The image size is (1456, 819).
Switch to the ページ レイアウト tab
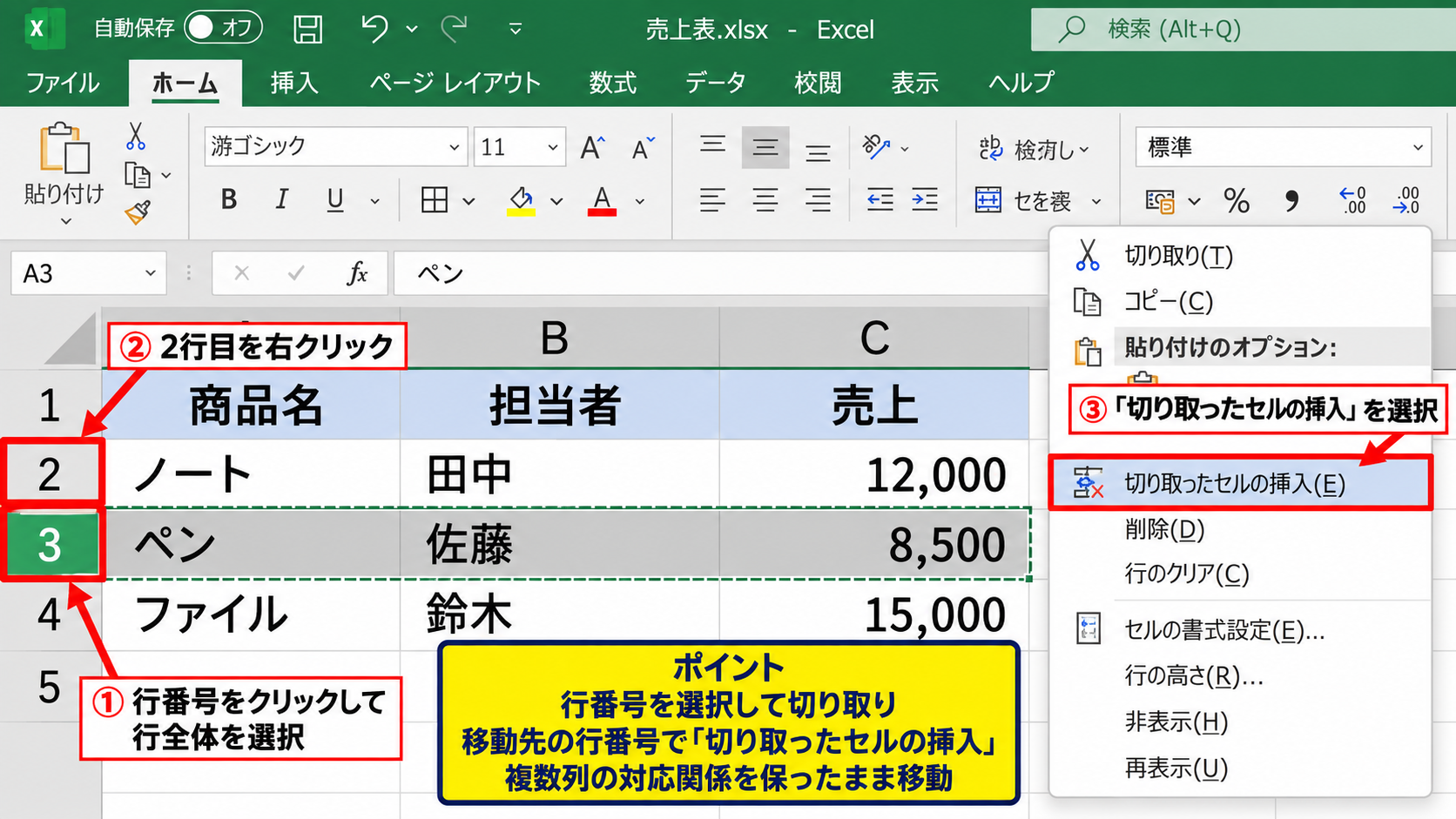tap(455, 83)
